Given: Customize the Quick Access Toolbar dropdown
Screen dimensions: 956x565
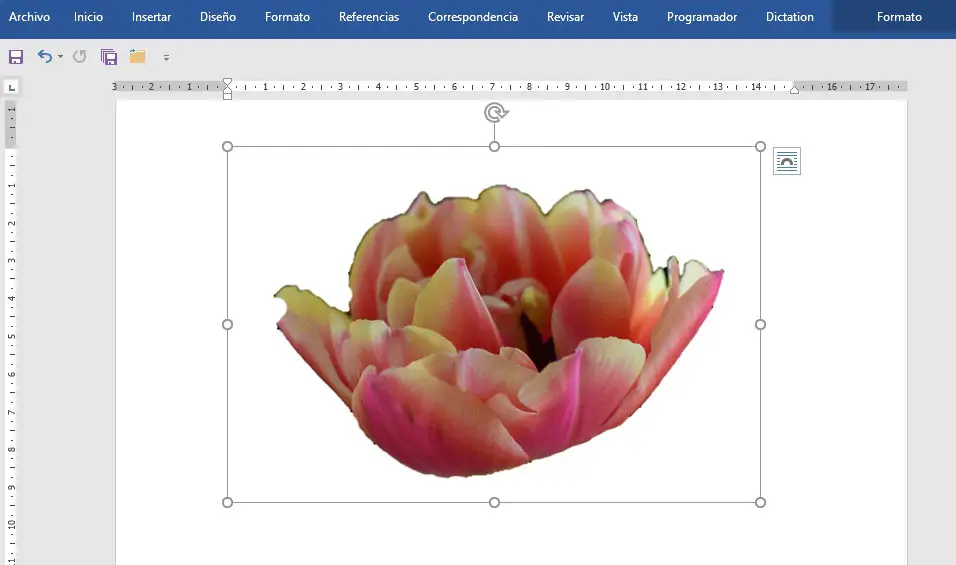Looking at the screenshot, I should click(166, 57).
